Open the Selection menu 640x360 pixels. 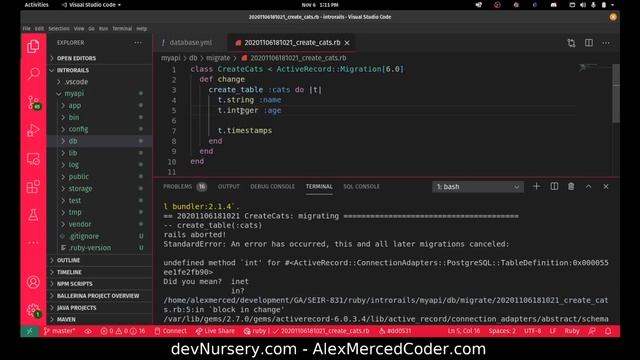pos(59,29)
